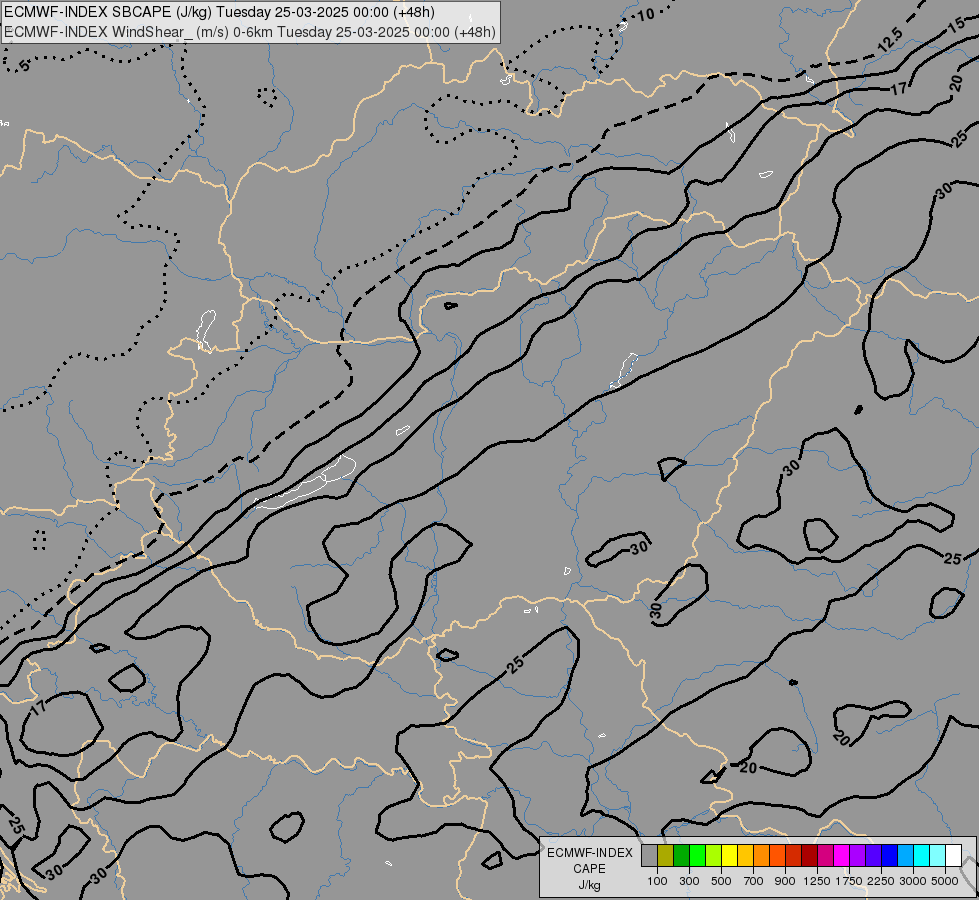The height and width of the screenshot is (900, 979).
Task: Click the CAPE J/kg legend title
Action: click(590, 869)
